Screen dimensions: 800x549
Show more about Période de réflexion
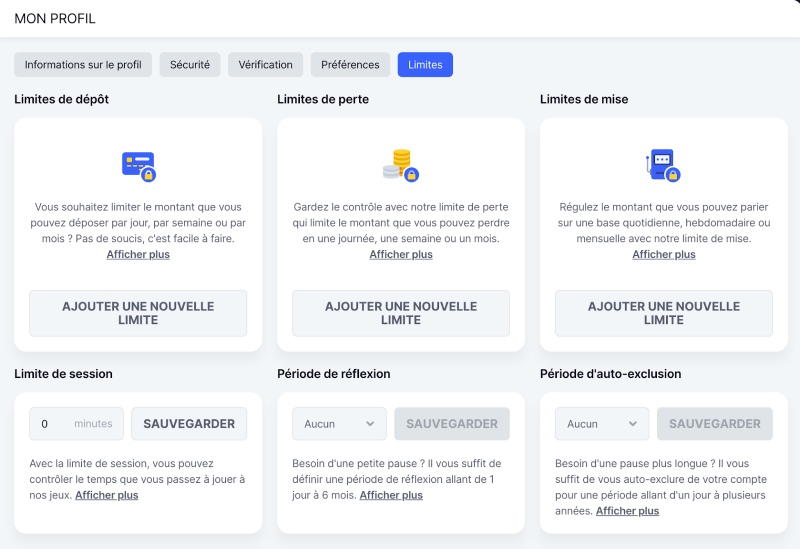pos(391,495)
